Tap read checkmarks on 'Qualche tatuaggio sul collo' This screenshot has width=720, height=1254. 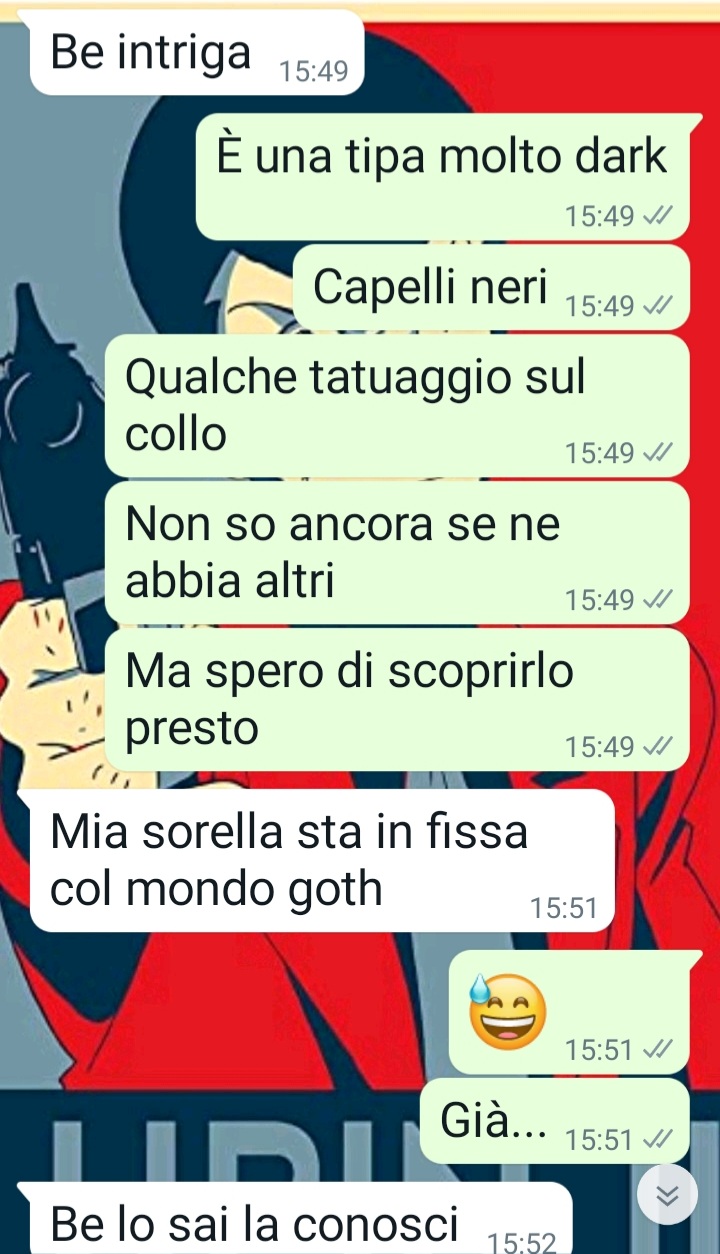click(658, 453)
